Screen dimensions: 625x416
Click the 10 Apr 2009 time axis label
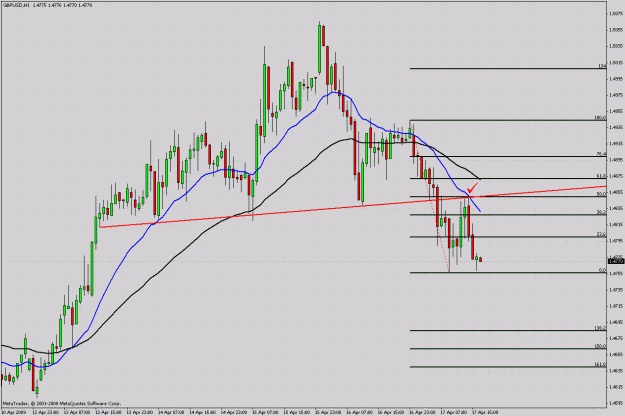(x=13, y=412)
